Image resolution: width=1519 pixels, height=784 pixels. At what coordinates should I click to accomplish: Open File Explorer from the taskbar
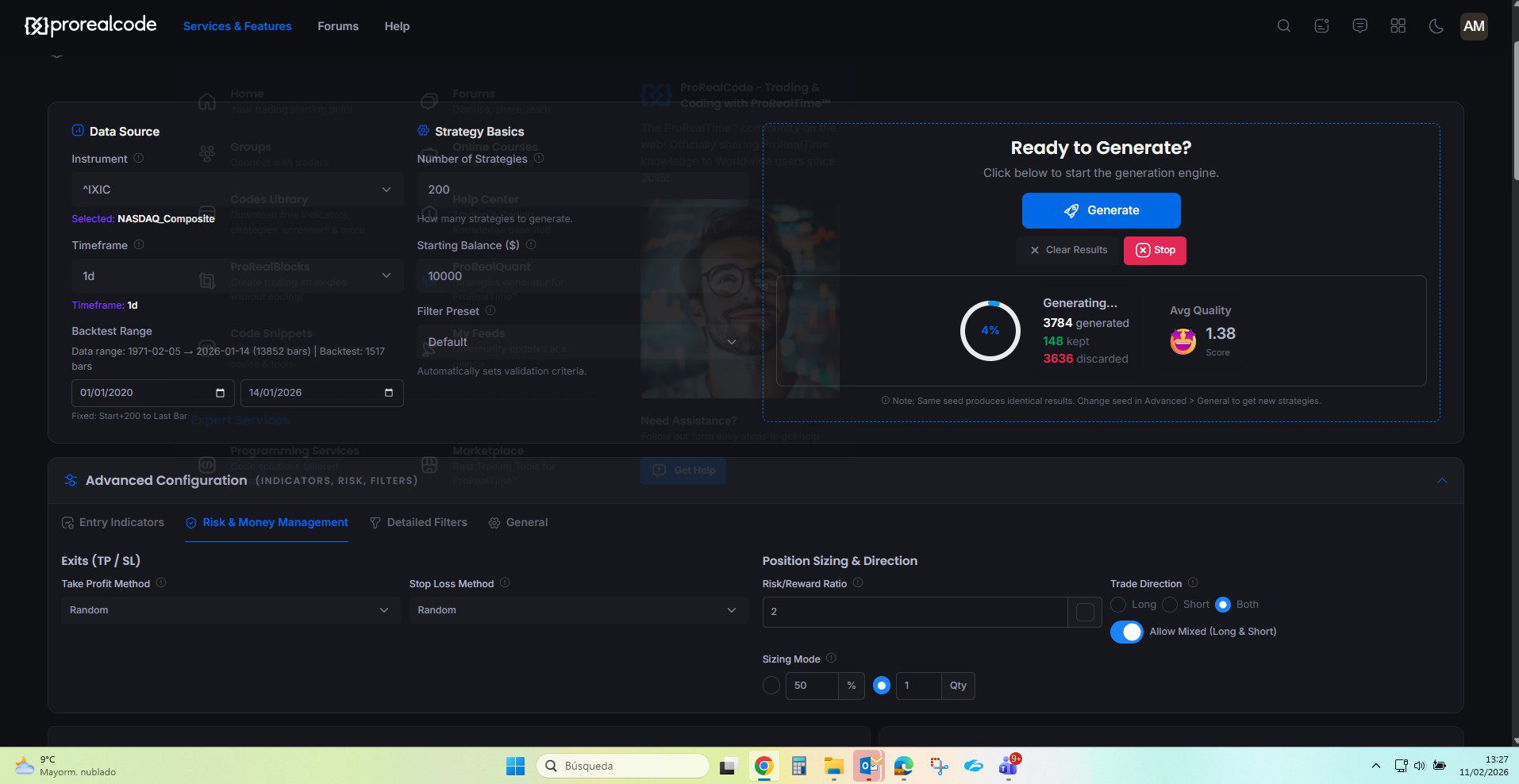click(833, 766)
